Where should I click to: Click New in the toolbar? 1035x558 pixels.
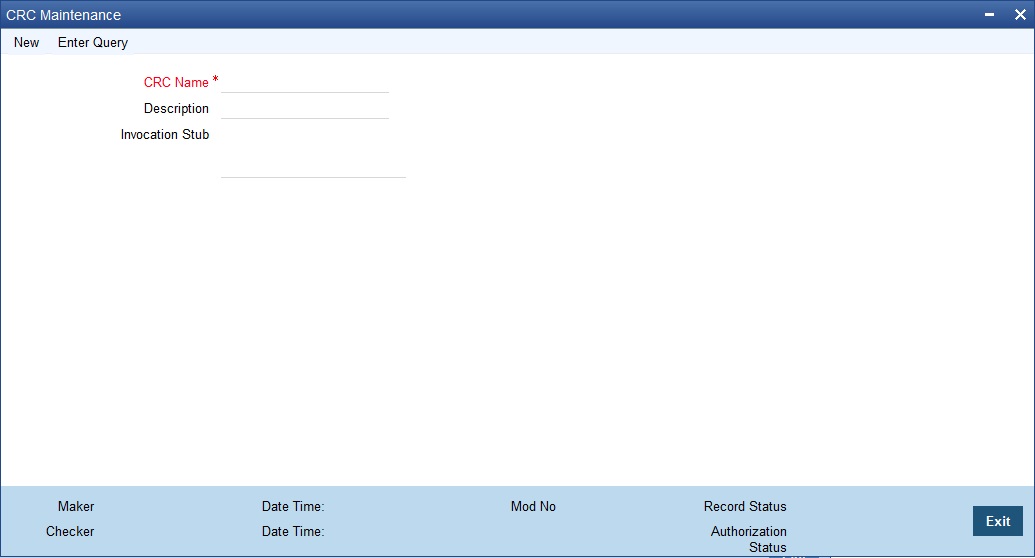(x=26, y=42)
